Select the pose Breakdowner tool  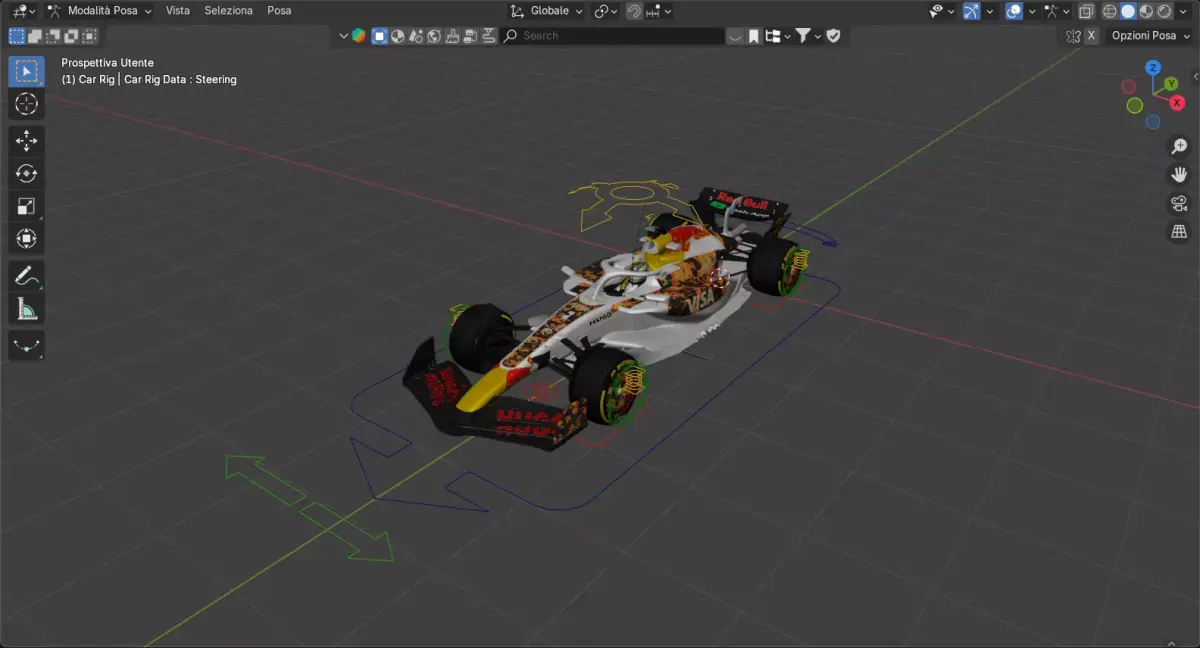(27, 346)
